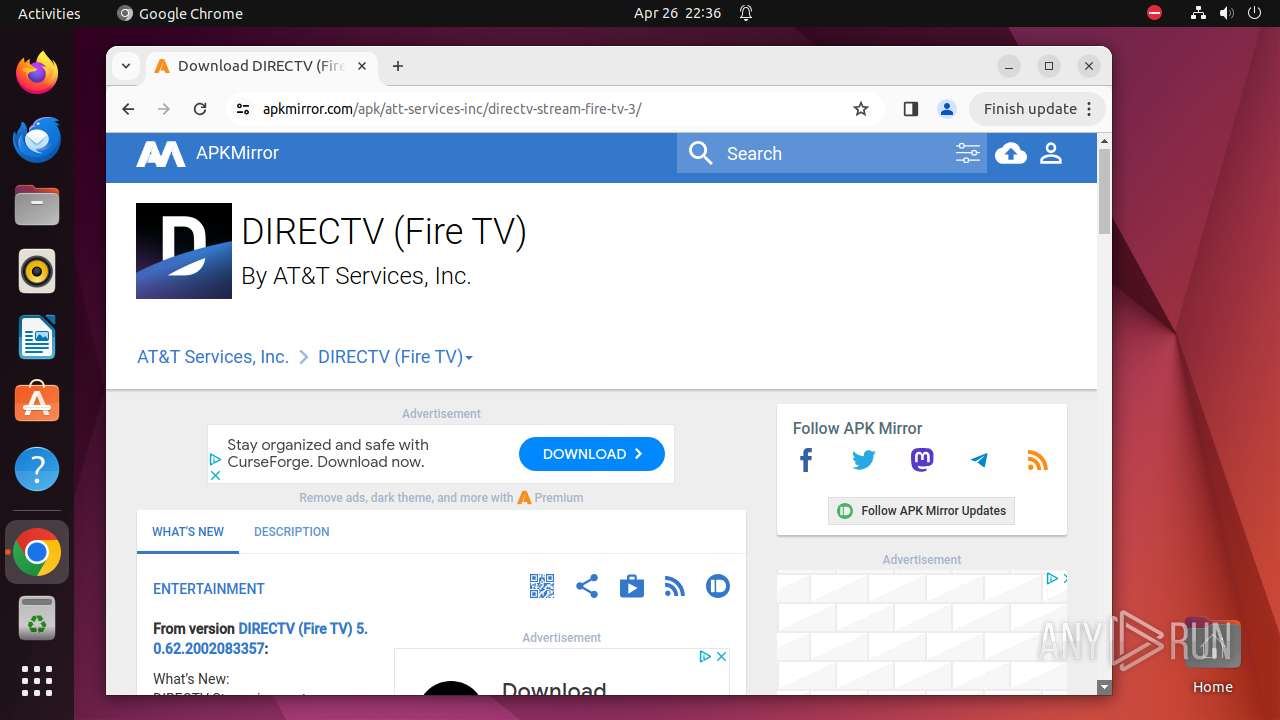Bookmark this page with star icon
The height and width of the screenshot is (720, 1280).
tap(861, 109)
